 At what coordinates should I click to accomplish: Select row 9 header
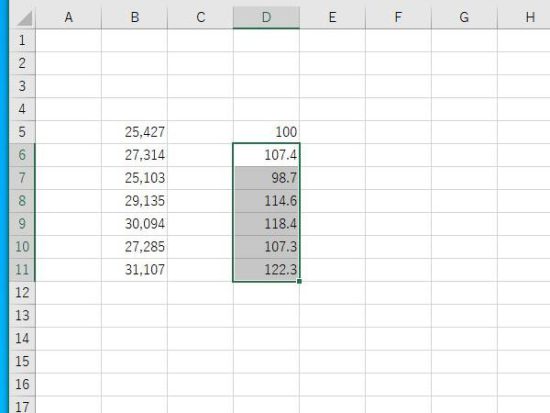22,224
